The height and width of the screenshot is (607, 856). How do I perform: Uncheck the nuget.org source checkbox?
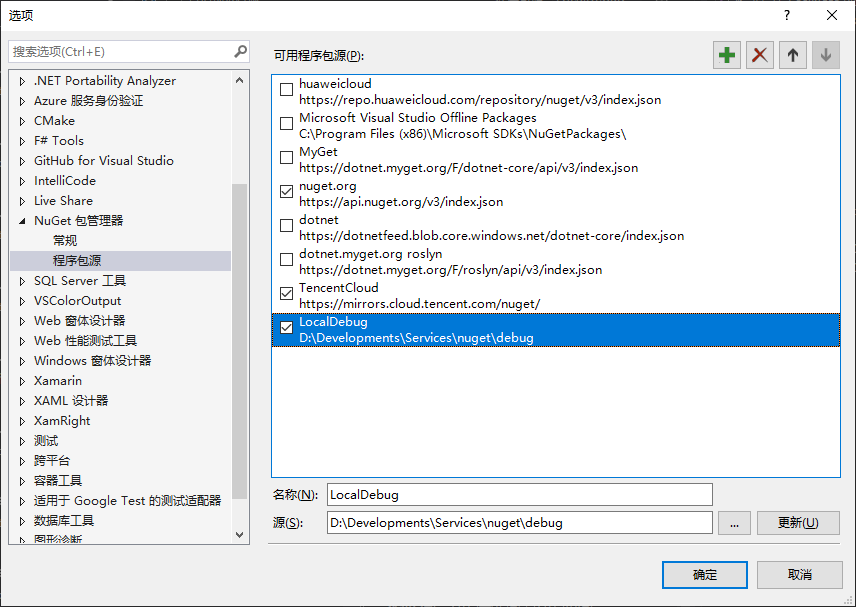point(286,192)
